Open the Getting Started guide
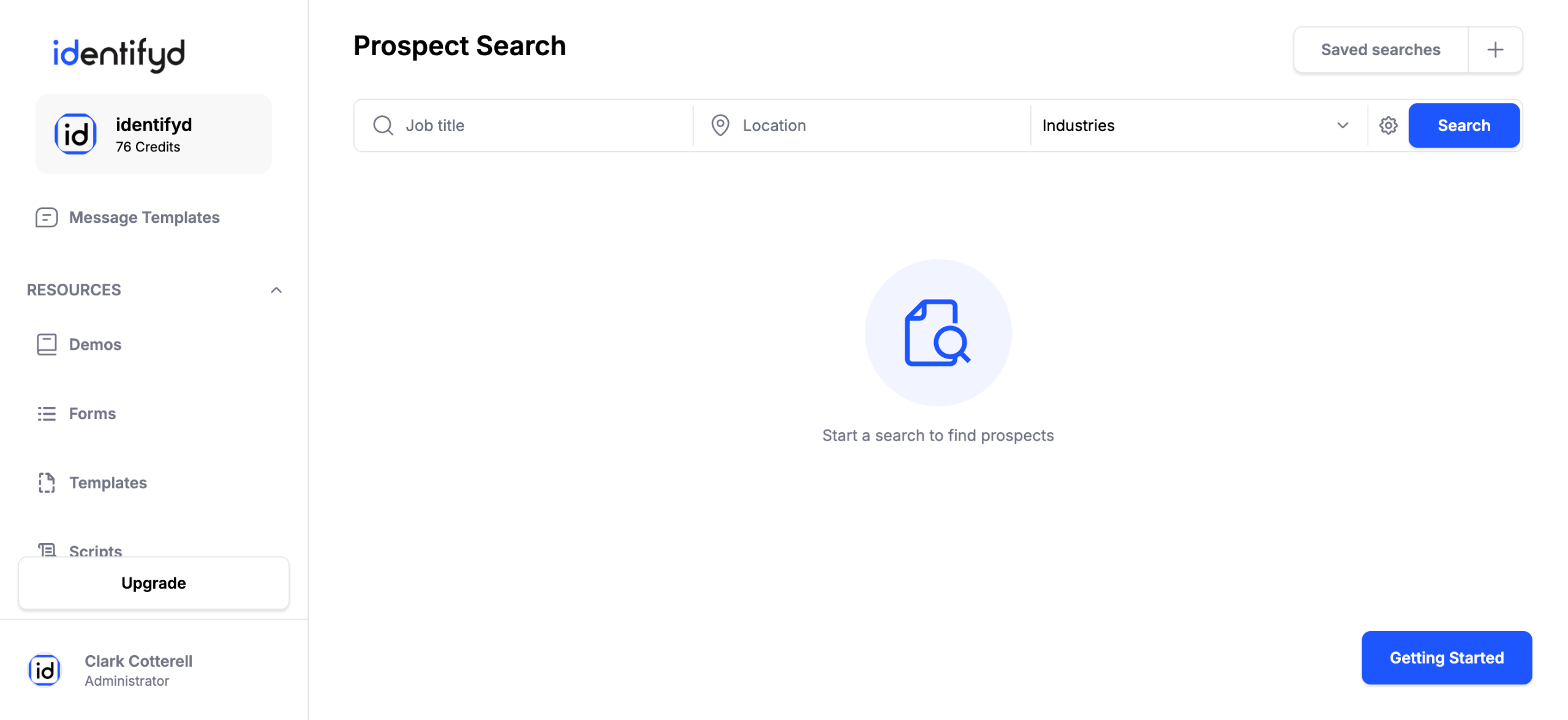This screenshot has height=720, width=1568. point(1446,657)
